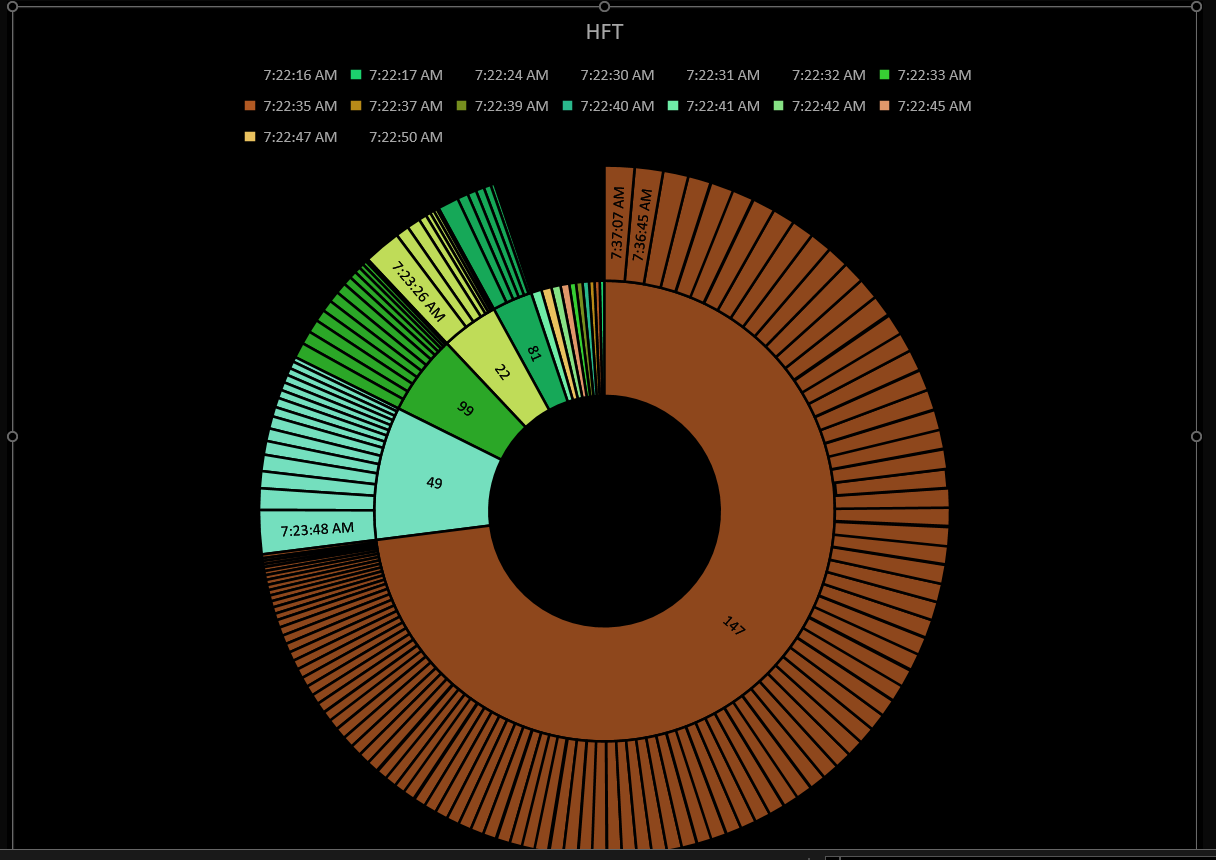Click the green swatch for 7:22:17 AM
1216x860 pixels.
point(356,75)
